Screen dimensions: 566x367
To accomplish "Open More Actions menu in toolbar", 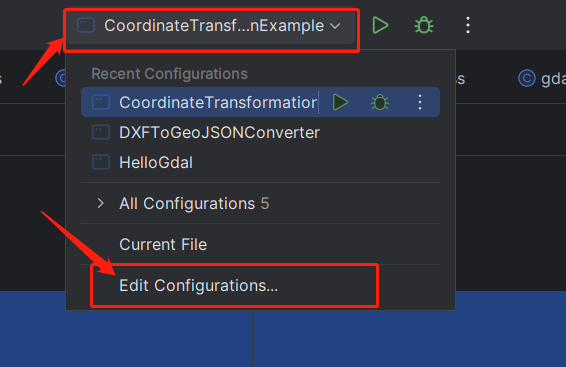I will tap(468, 26).
